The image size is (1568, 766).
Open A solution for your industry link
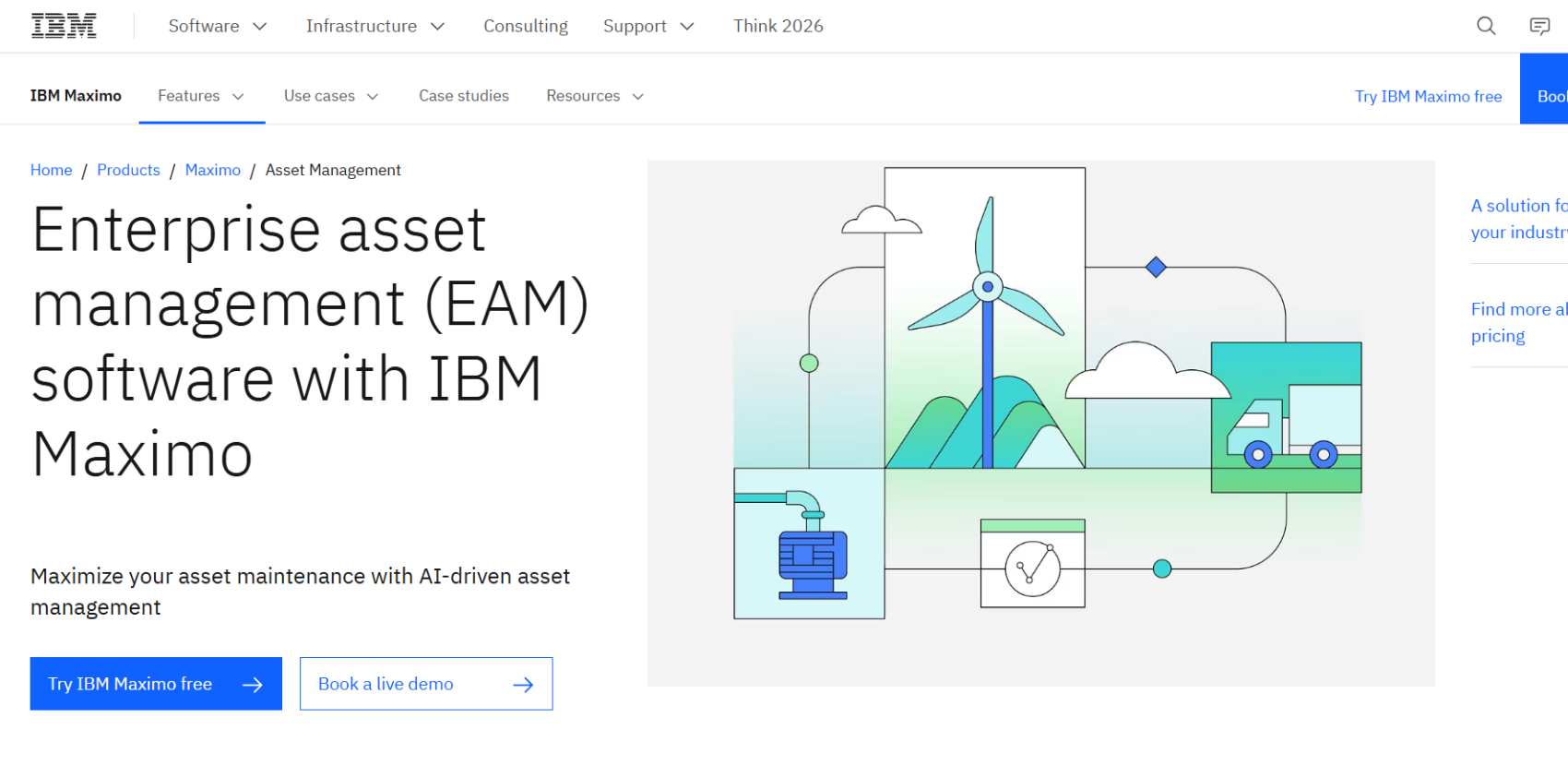[x=1519, y=219]
